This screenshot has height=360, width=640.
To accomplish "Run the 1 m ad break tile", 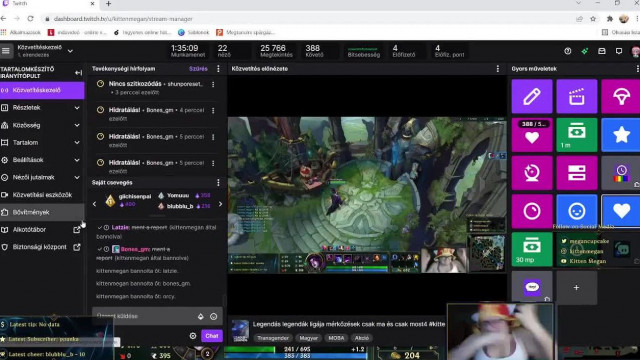I will [x=576, y=135].
